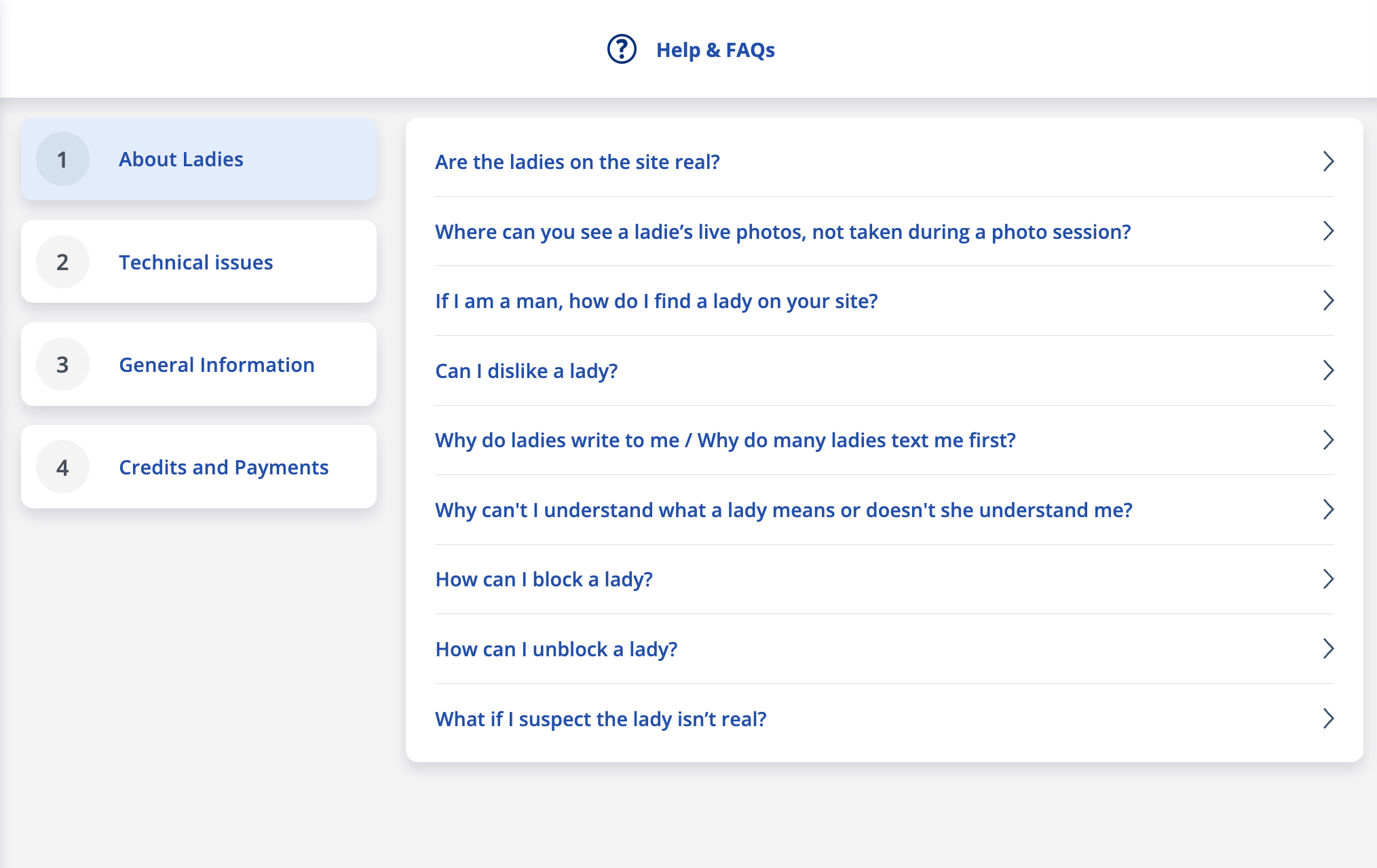
Task: Open 'Where can you see a ladie's live photos'
Action: [782, 231]
